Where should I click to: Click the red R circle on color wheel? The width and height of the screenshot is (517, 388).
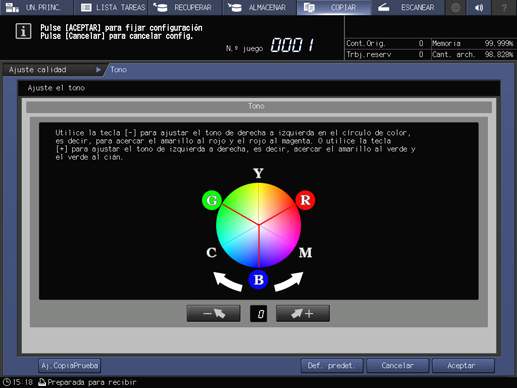305,200
